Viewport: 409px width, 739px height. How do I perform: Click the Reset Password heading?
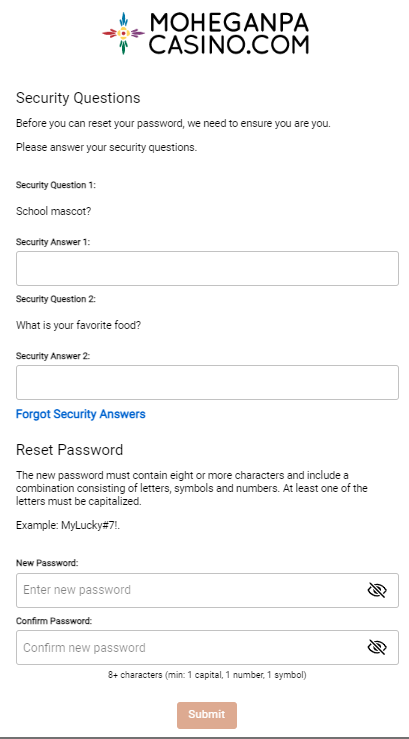(x=69, y=450)
